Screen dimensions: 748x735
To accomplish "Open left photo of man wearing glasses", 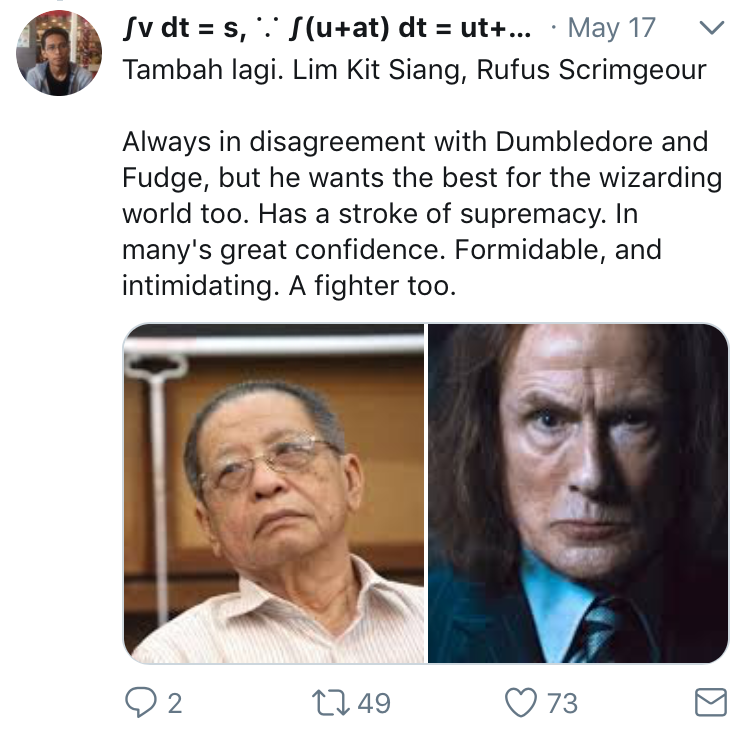I will coord(274,493).
